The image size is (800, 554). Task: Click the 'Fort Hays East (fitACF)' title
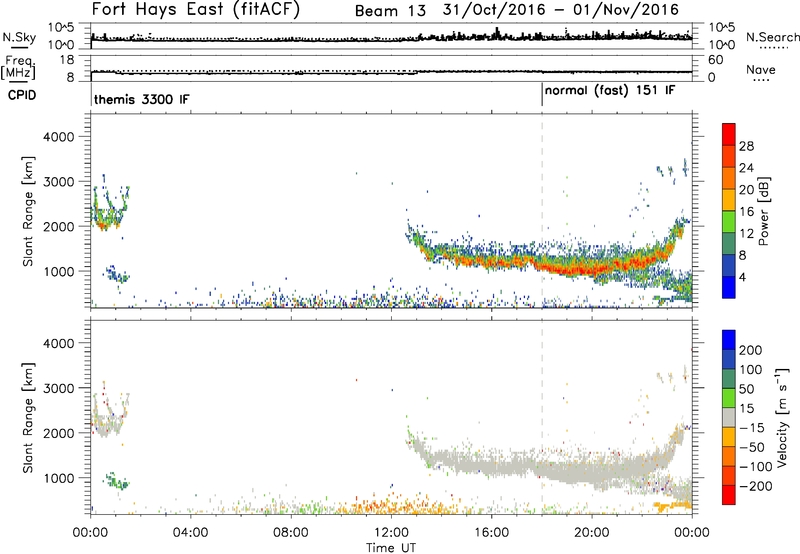(x=196, y=10)
